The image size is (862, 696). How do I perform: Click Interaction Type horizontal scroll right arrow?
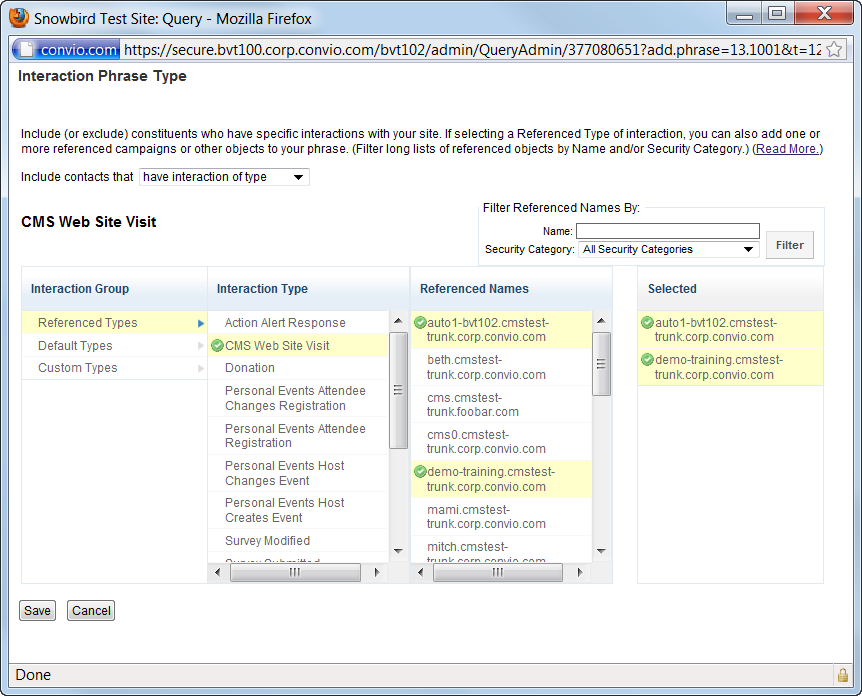pos(377,572)
